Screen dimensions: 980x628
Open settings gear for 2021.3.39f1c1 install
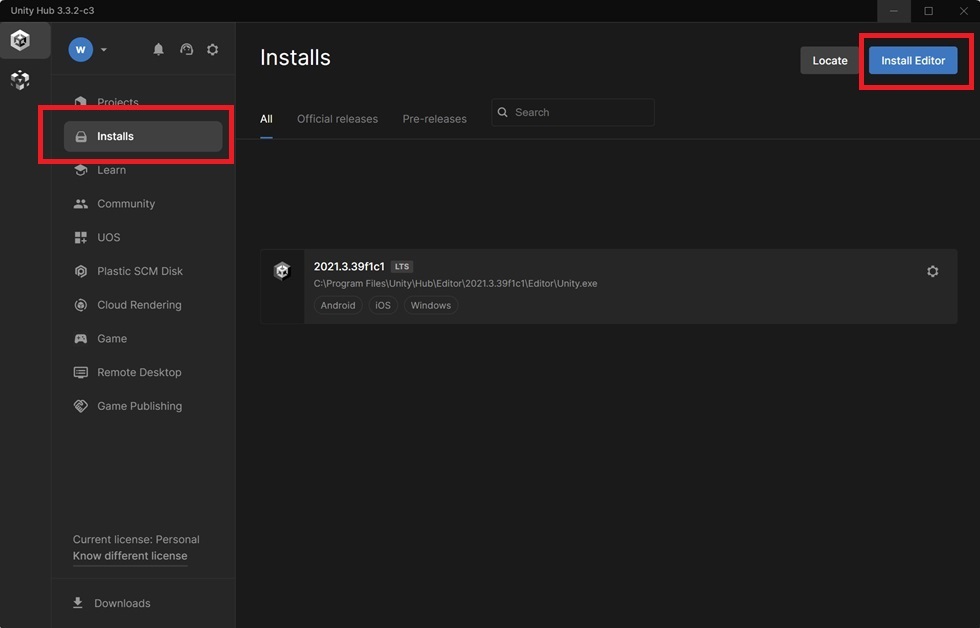tap(932, 271)
